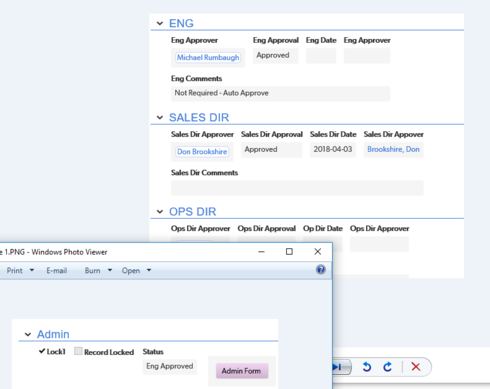Delete image with red X icon
The image size is (490, 389).
pos(416,367)
